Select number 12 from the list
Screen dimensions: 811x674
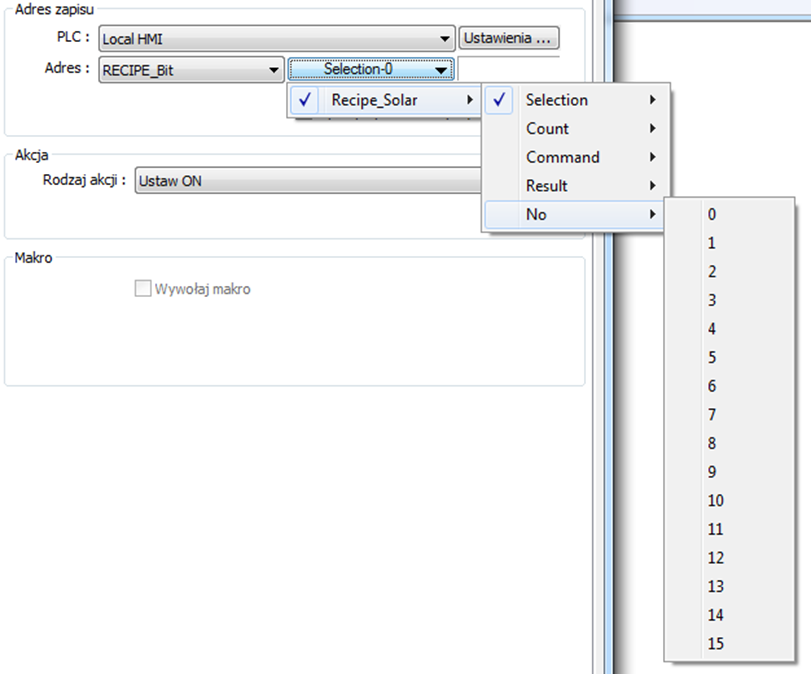coord(729,558)
